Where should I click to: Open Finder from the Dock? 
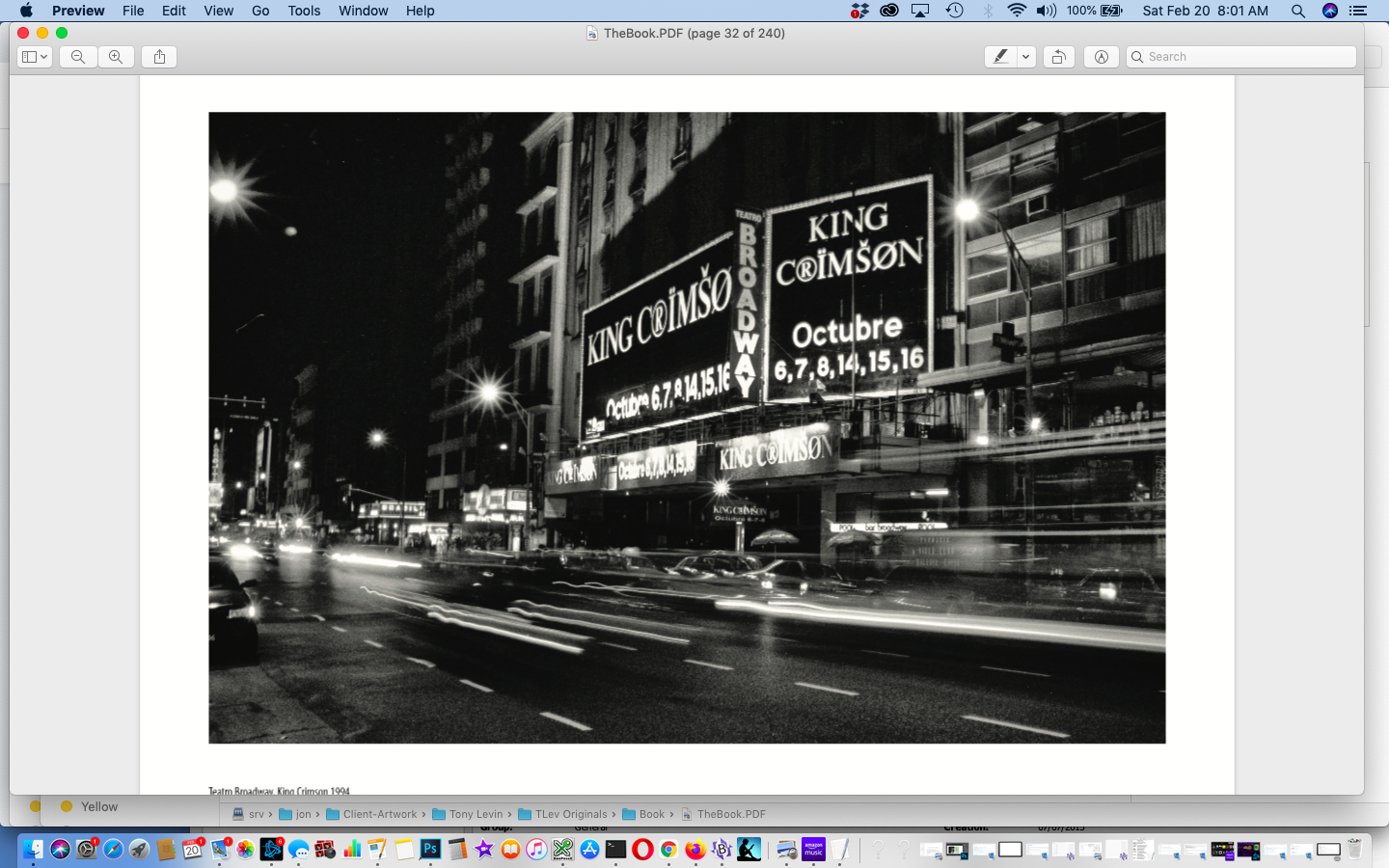click(33, 849)
